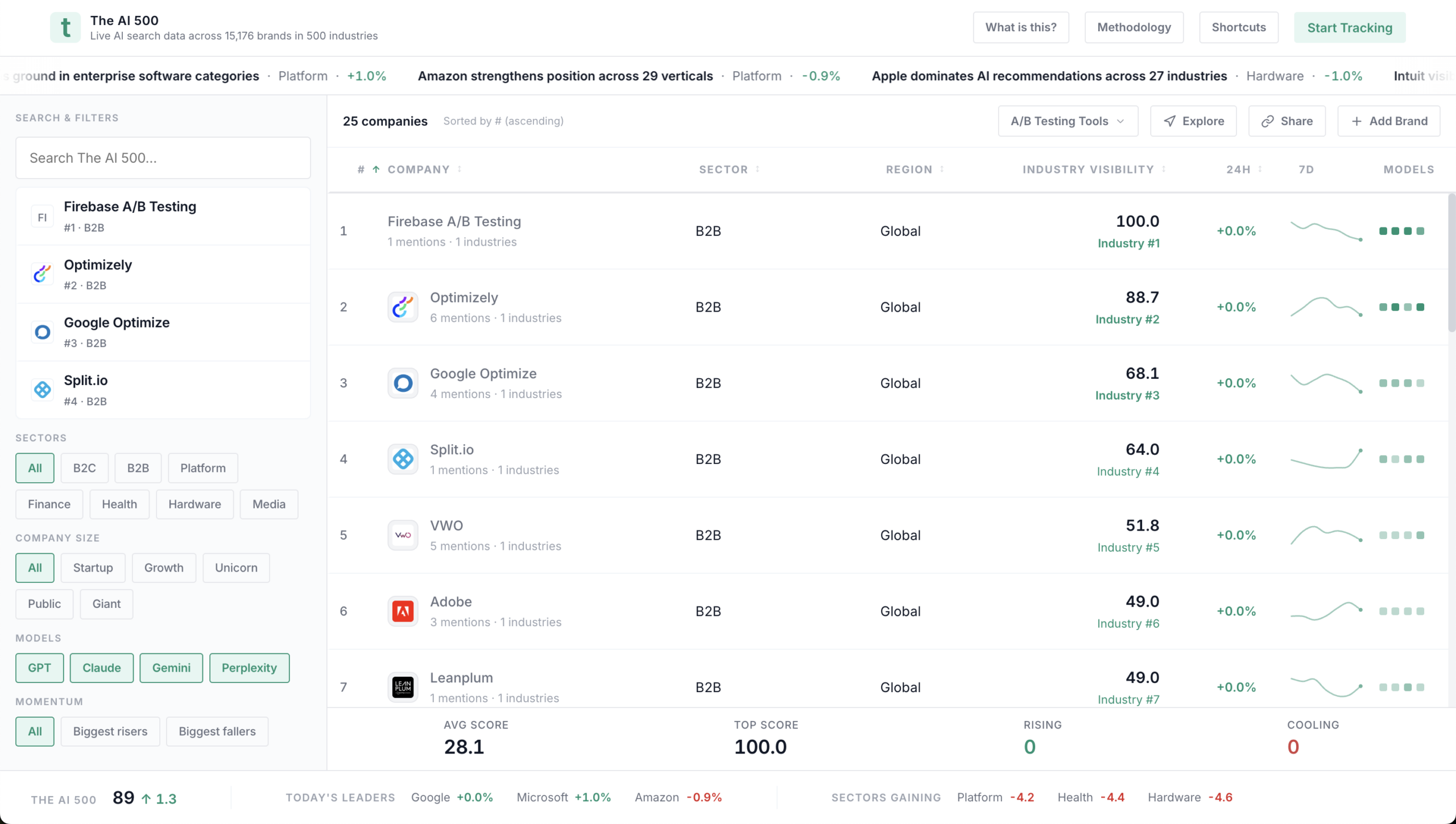Click the Firebase 'FI' sidebar avatar
The height and width of the screenshot is (824, 1456).
42,217
